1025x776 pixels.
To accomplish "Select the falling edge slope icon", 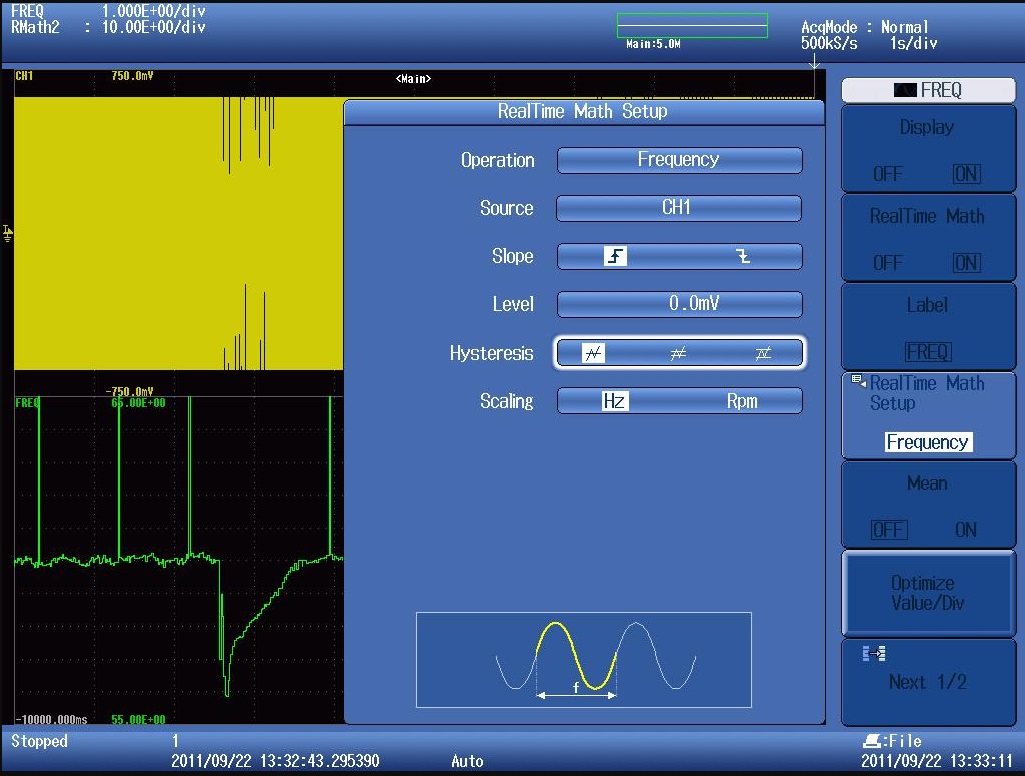I will 742,256.
